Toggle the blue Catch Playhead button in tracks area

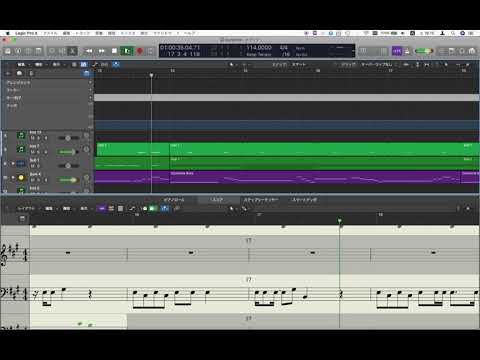(x=116, y=64)
